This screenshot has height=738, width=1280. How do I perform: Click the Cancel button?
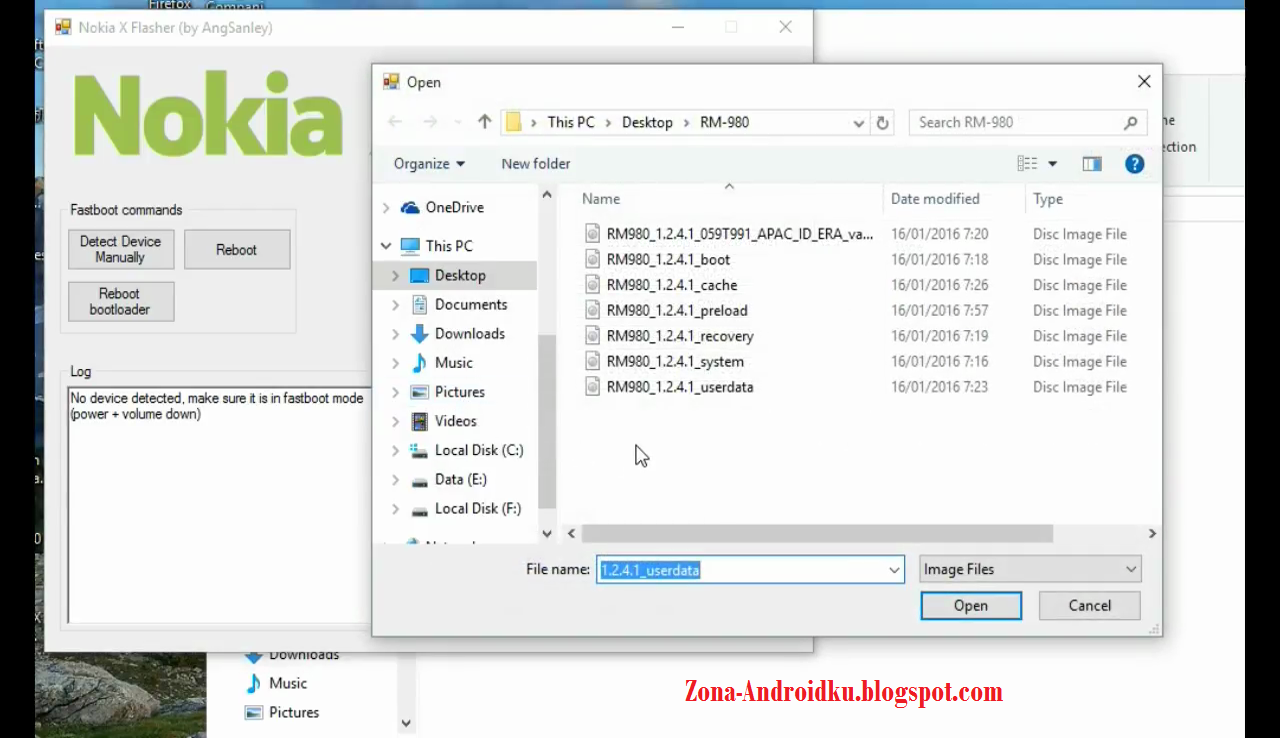pos(1089,605)
